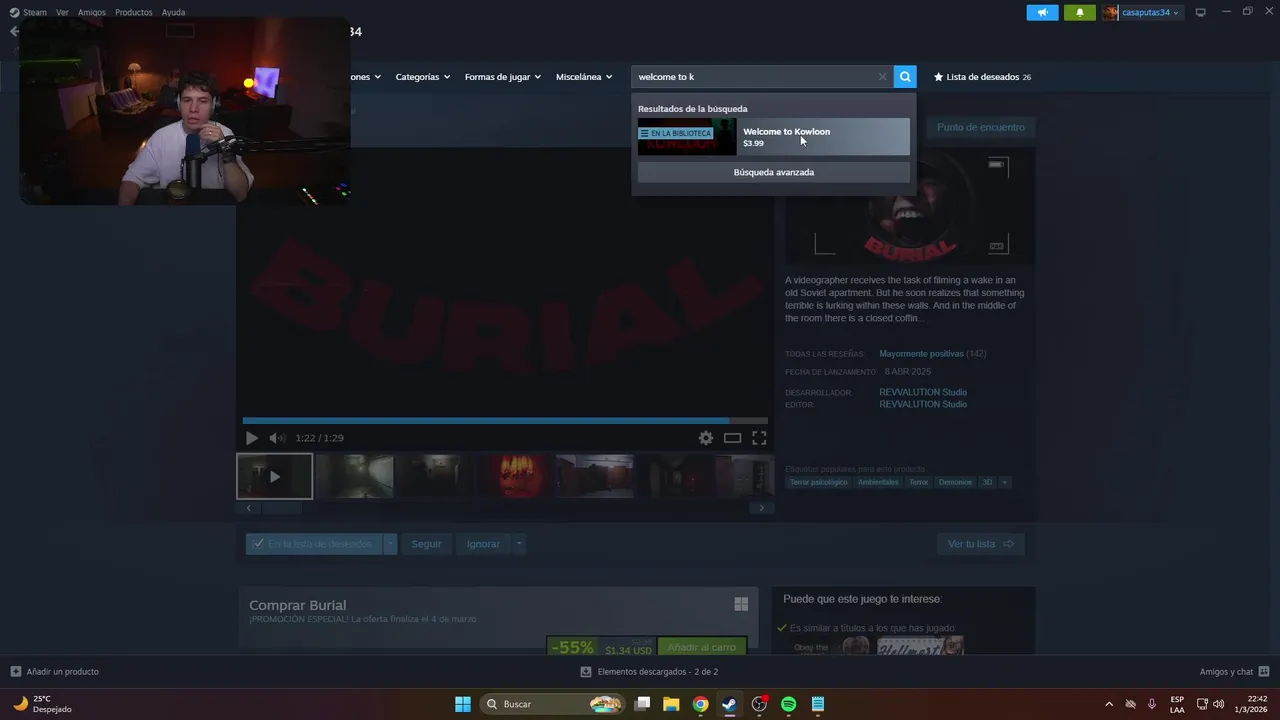
Task: Click Ignorar button
Action: 483,544
